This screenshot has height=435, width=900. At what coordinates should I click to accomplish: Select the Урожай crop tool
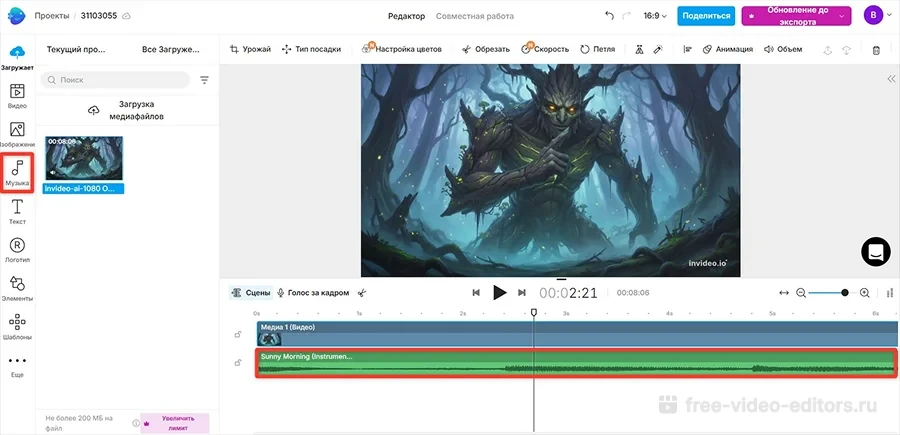(x=250, y=49)
